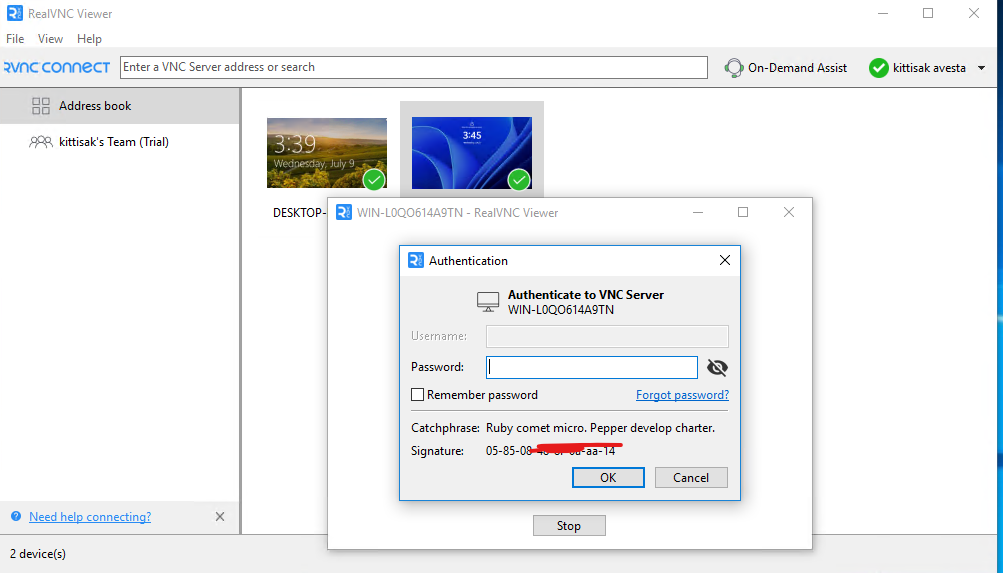Click the RealVNC icon in Authentication dialog title
This screenshot has width=1003, height=573.
[416, 260]
